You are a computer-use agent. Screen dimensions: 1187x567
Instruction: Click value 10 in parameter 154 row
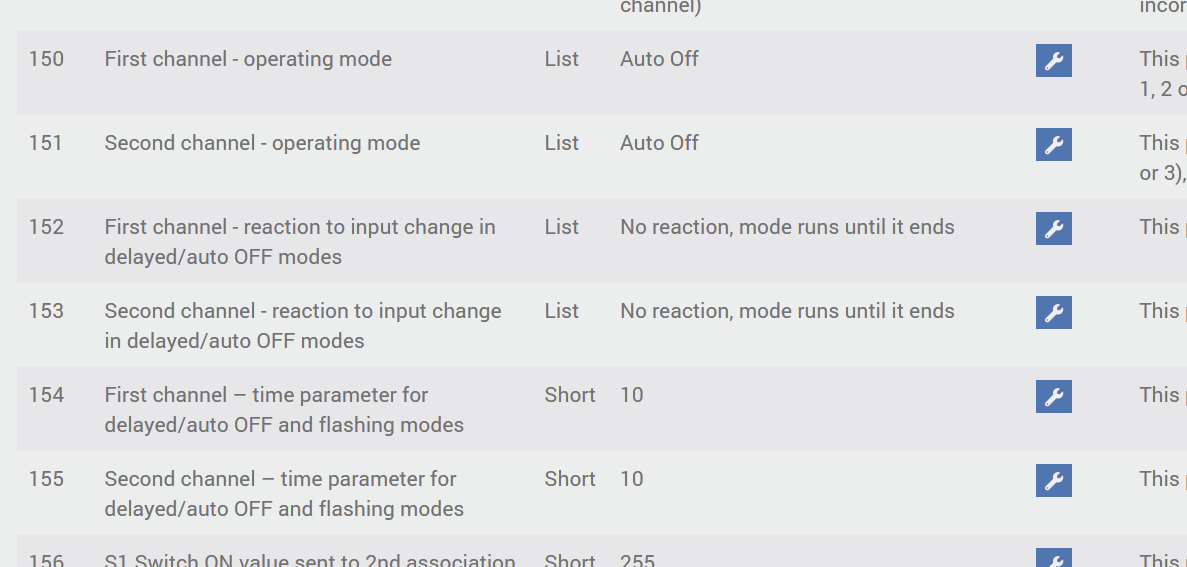tap(632, 395)
